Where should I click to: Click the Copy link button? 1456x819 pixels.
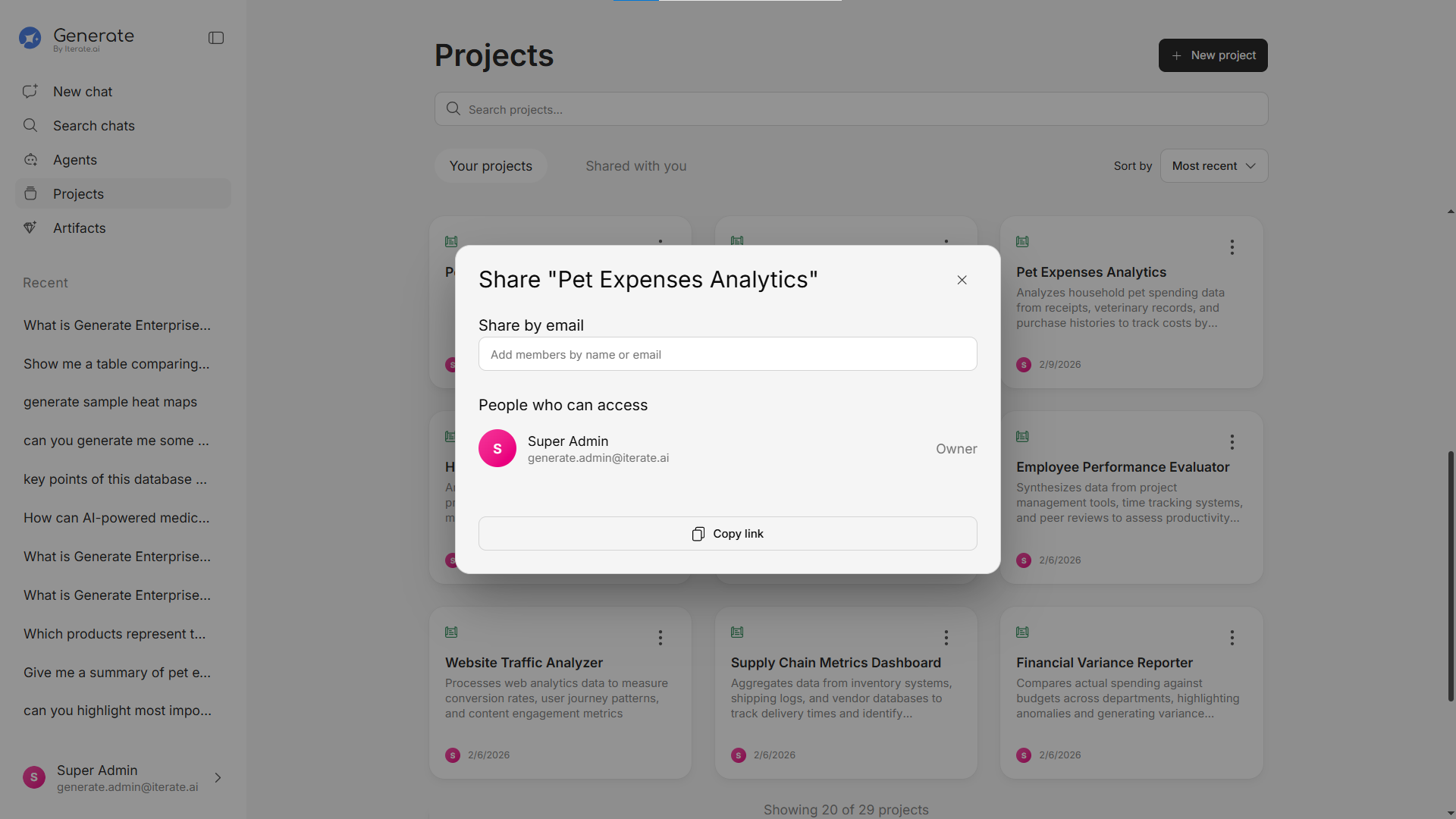coord(727,534)
